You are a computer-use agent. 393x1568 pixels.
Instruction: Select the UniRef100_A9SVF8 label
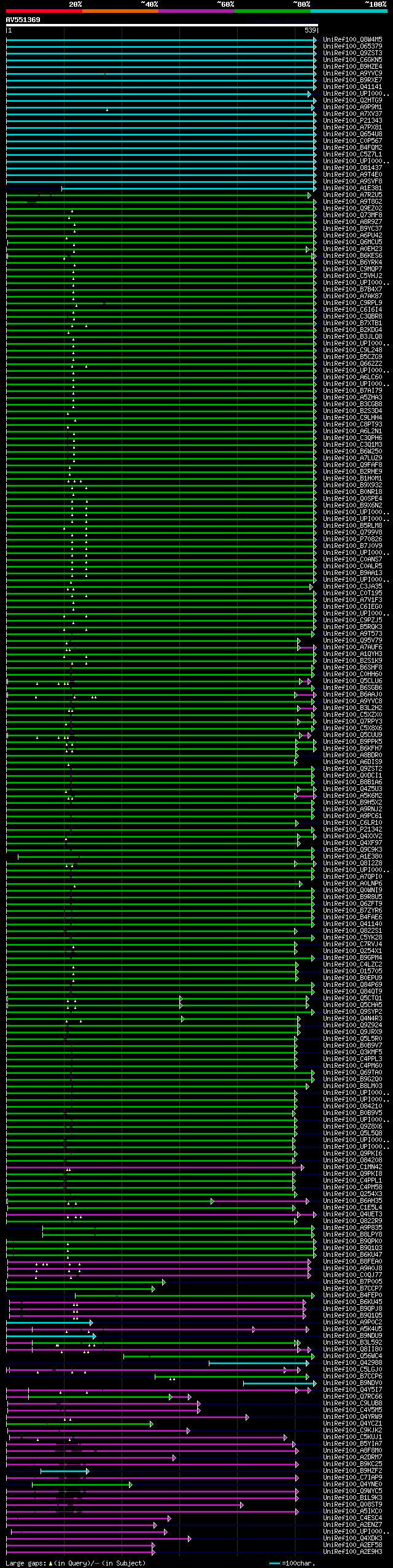[x=352, y=182]
